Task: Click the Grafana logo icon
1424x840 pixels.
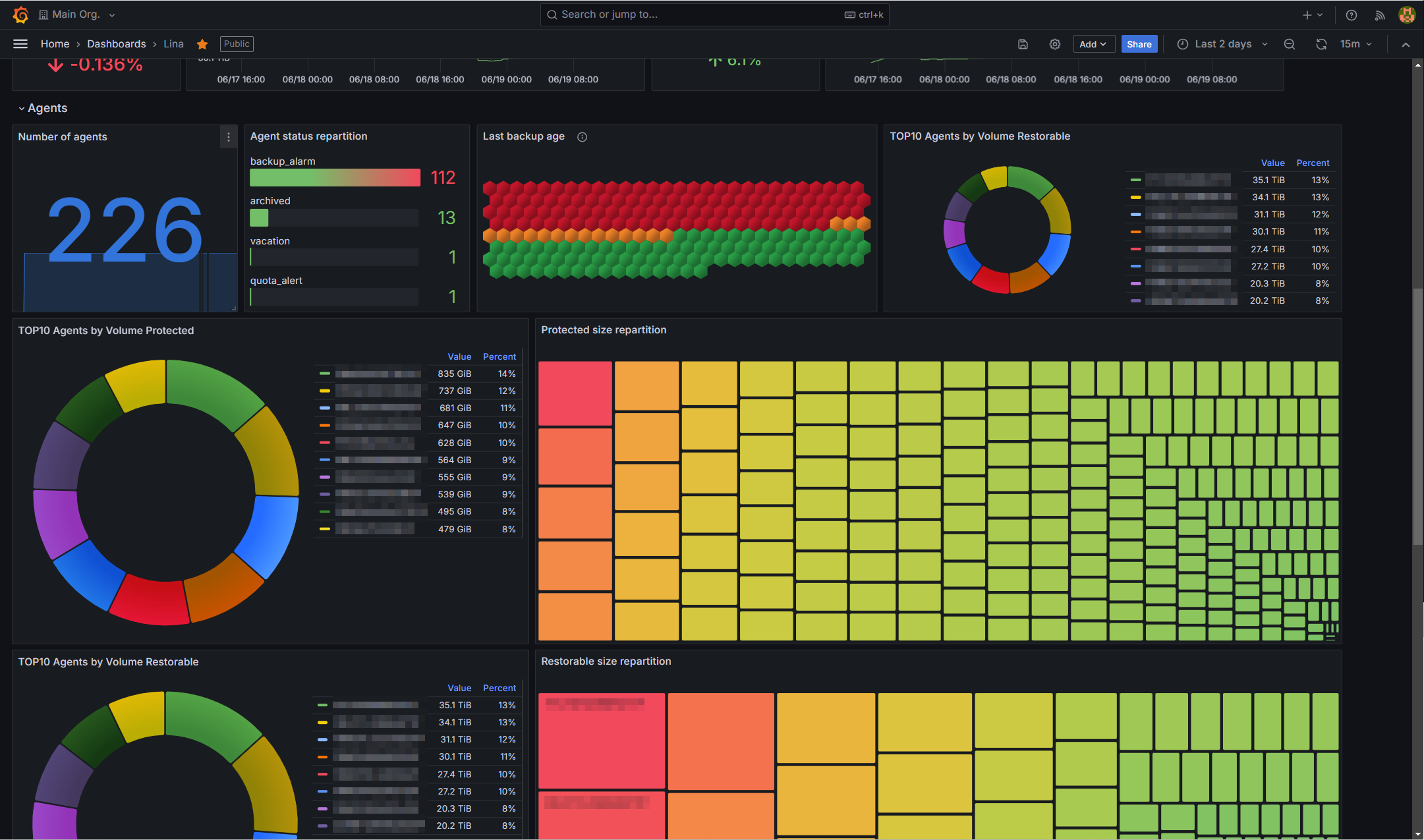Action: 20,14
